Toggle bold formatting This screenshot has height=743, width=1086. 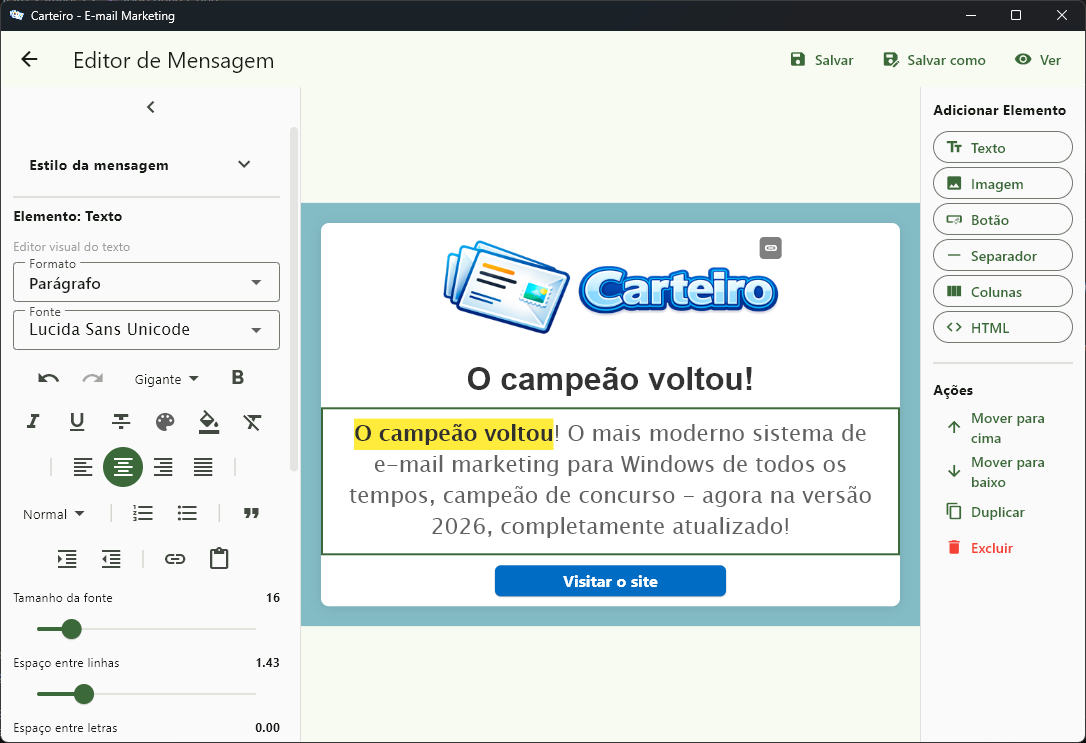[x=238, y=378]
